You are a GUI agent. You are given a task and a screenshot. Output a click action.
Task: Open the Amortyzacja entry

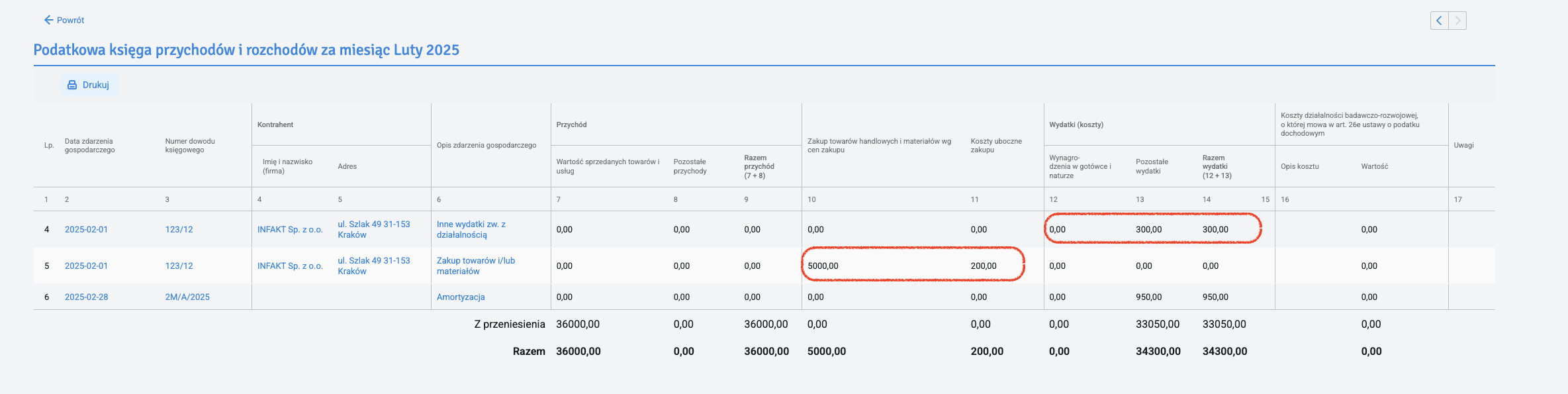(x=461, y=297)
